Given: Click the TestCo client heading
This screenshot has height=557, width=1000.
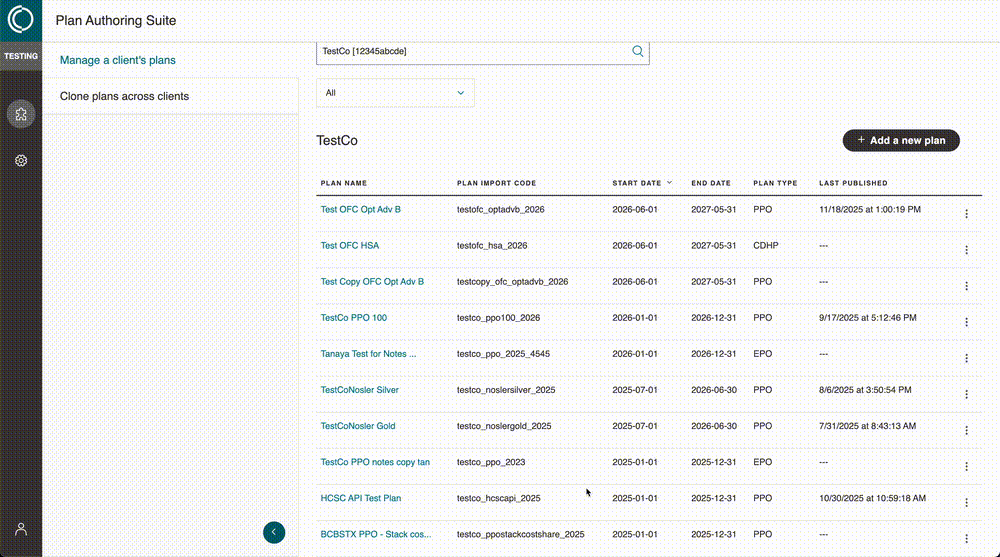Looking at the screenshot, I should 337,140.
